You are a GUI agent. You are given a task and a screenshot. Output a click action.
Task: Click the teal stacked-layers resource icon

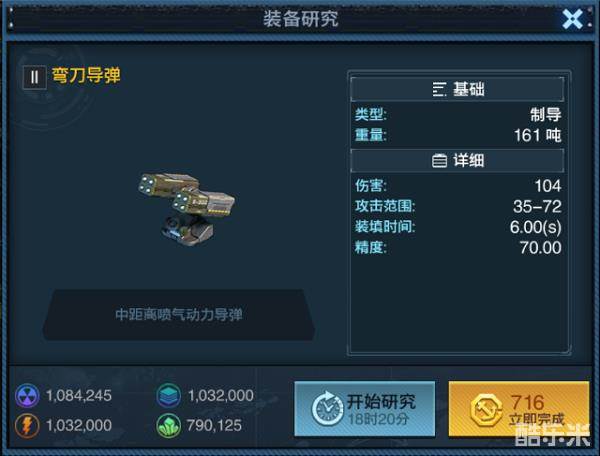coord(169,396)
